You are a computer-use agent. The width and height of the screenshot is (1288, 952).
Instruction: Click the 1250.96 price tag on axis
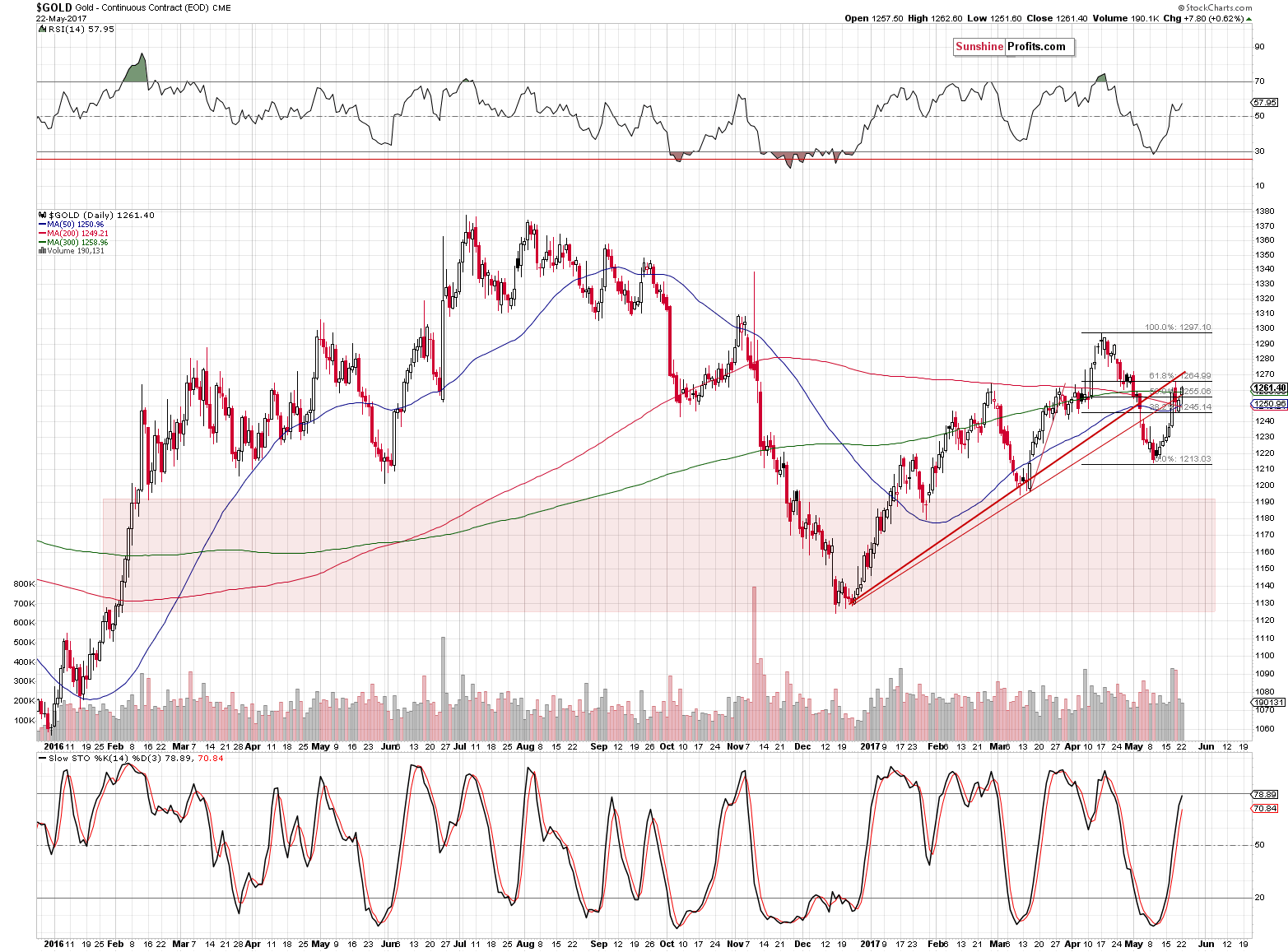[x=1268, y=404]
